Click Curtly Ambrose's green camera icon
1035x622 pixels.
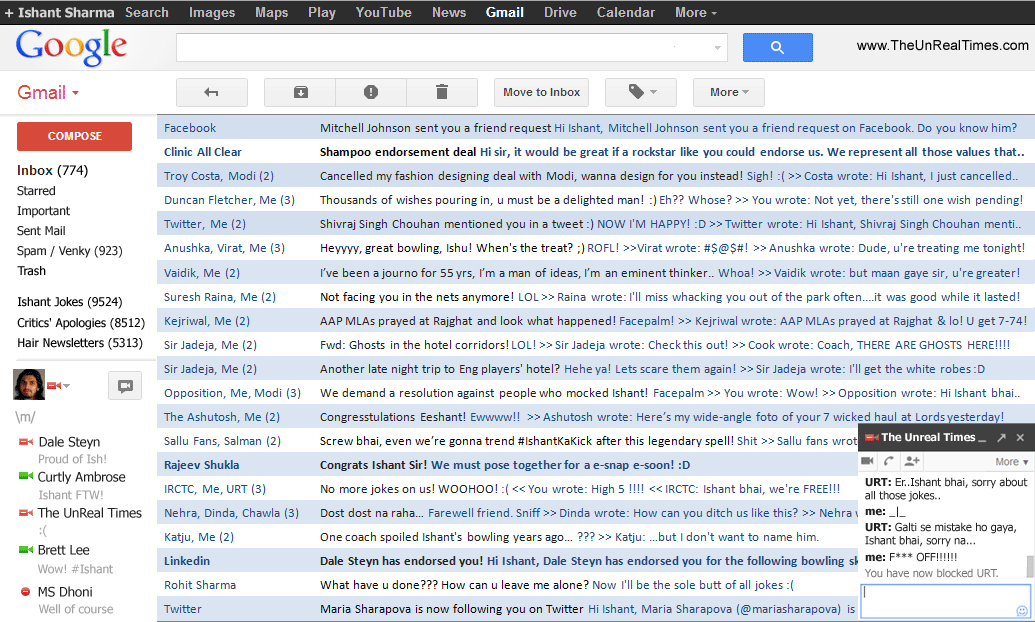(26, 476)
